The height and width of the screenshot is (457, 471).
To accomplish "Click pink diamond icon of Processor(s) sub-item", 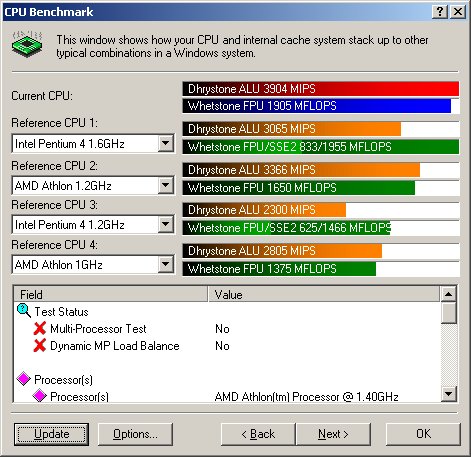I will tap(39, 396).
